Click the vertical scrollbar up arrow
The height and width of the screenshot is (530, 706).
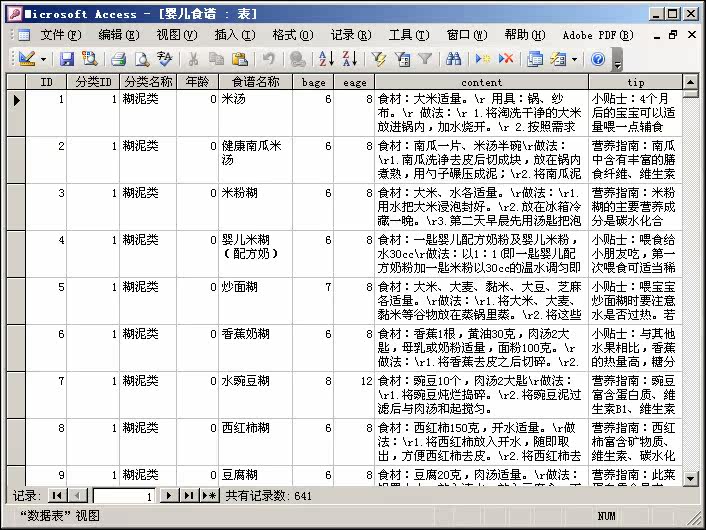tap(690, 82)
